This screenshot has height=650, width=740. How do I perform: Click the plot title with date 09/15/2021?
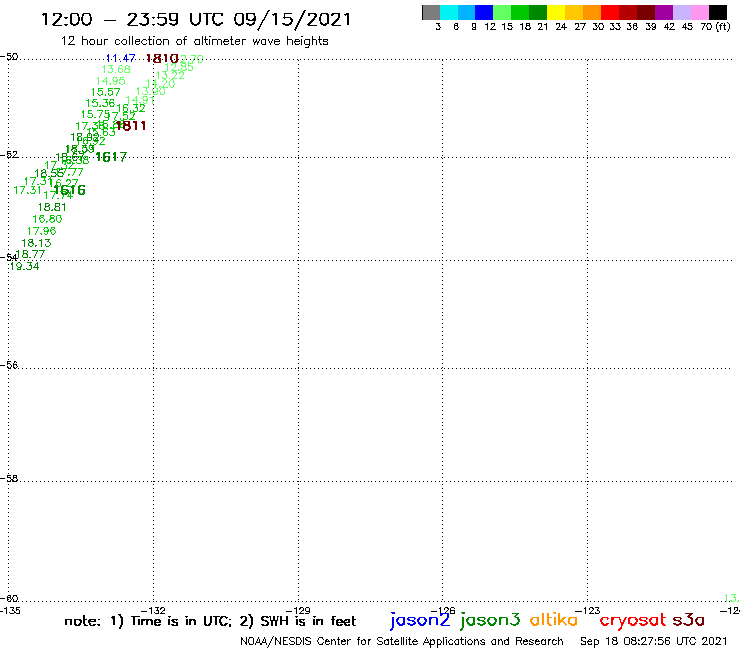[196, 20]
